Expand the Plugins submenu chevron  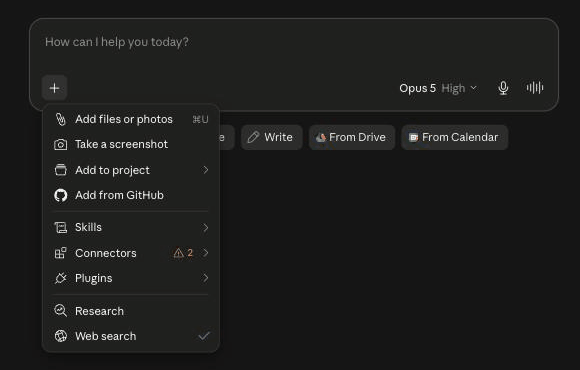(206, 278)
